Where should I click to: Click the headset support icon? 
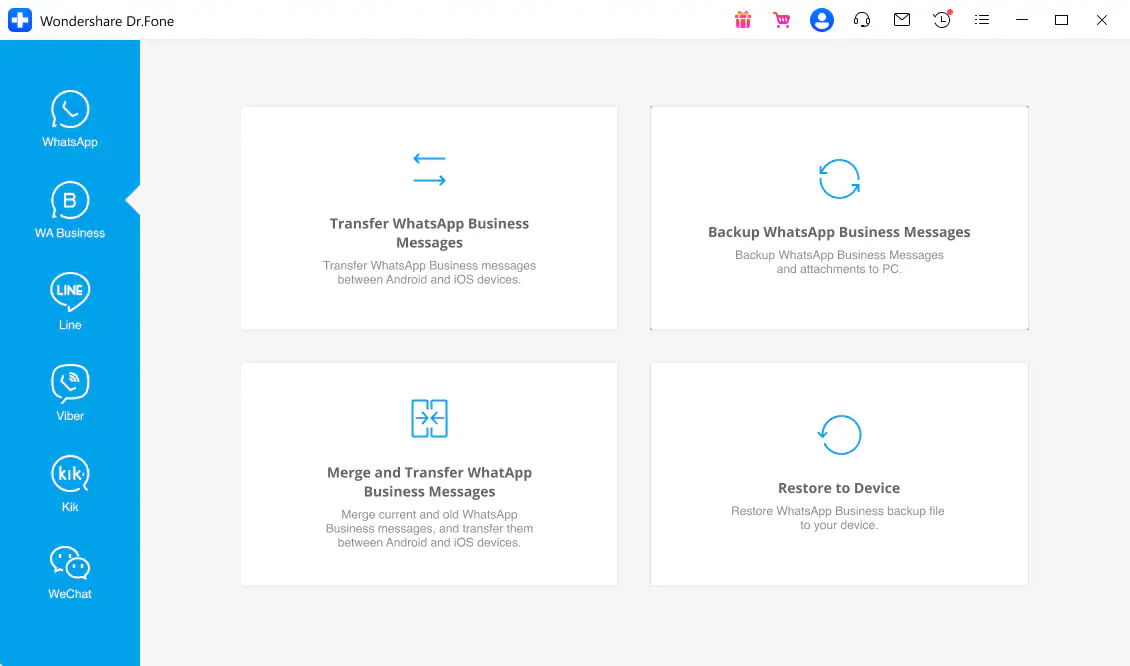click(862, 20)
